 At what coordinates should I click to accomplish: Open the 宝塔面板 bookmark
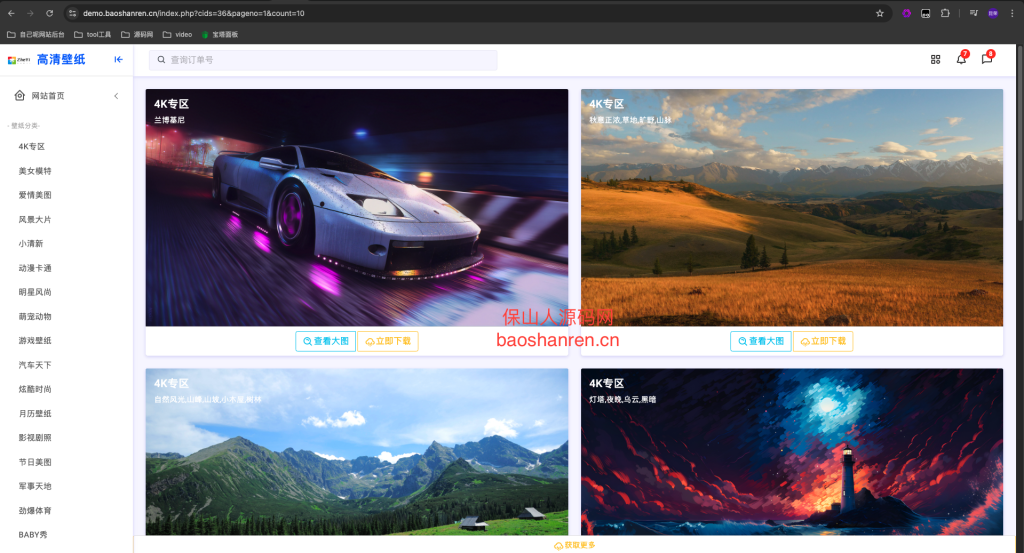(x=220, y=35)
